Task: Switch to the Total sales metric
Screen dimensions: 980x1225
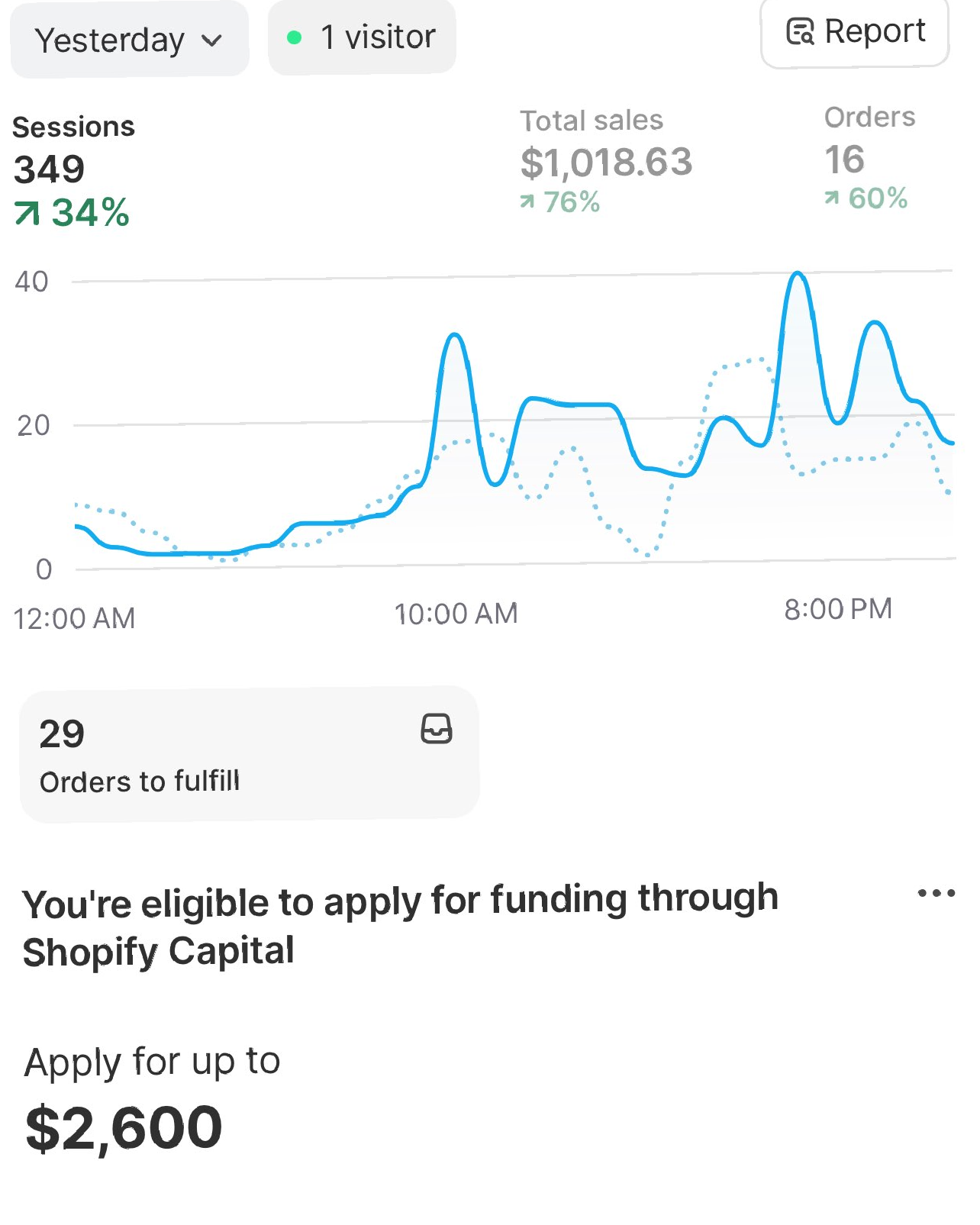Action: tap(605, 160)
